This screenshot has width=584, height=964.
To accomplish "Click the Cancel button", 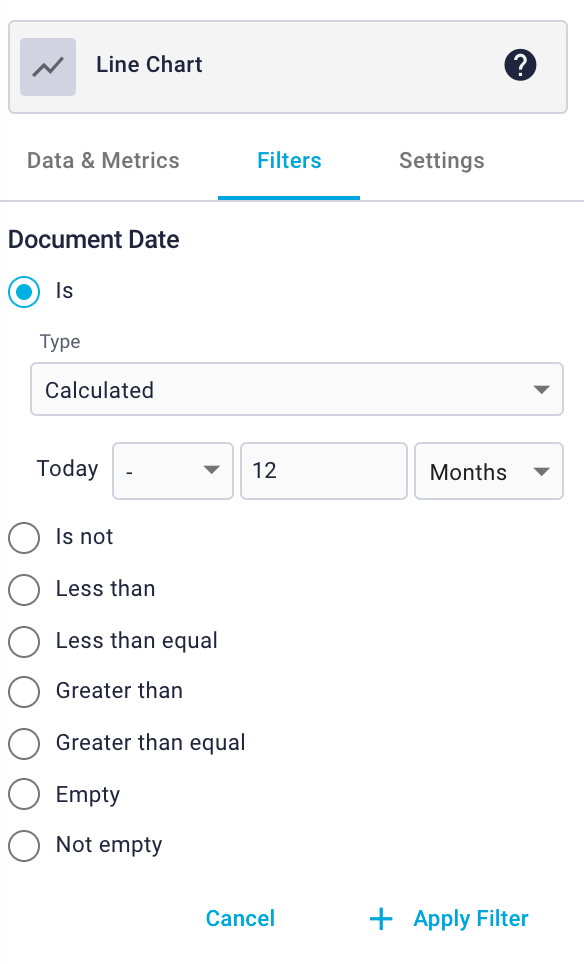I will (240, 918).
